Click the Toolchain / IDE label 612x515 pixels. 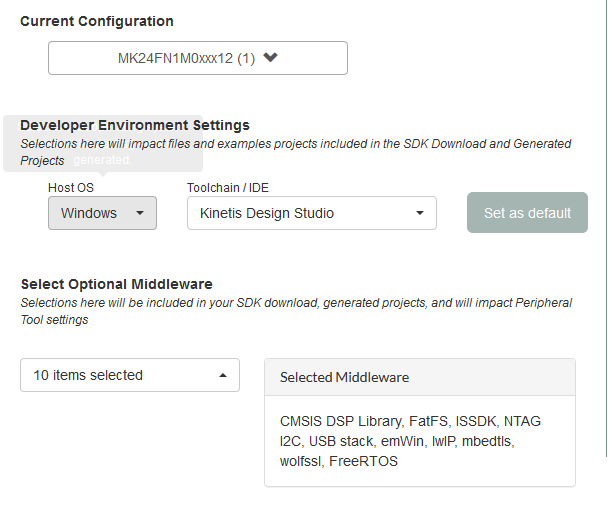(228, 187)
